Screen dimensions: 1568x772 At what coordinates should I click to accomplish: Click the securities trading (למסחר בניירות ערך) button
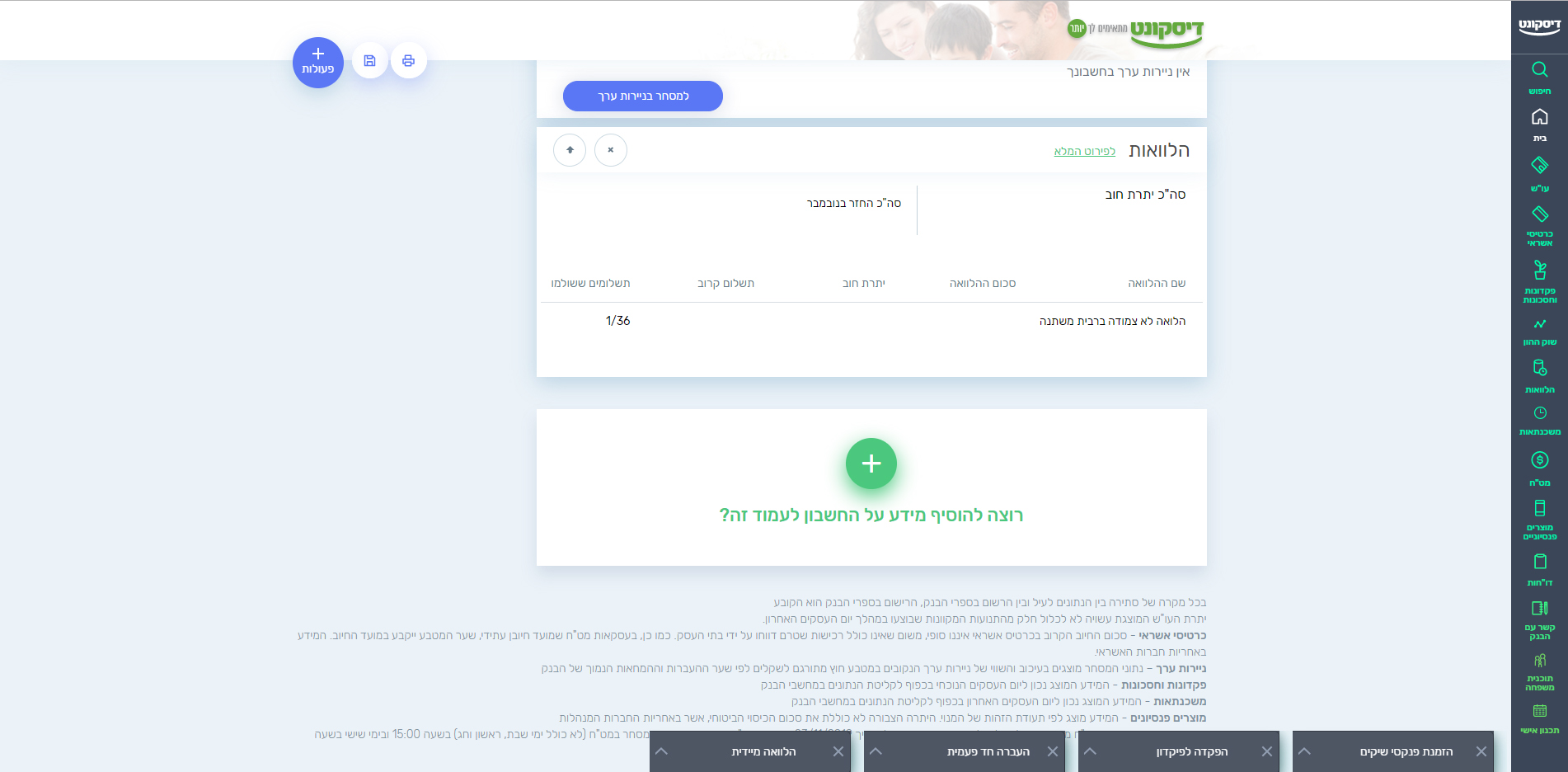[x=643, y=96]
